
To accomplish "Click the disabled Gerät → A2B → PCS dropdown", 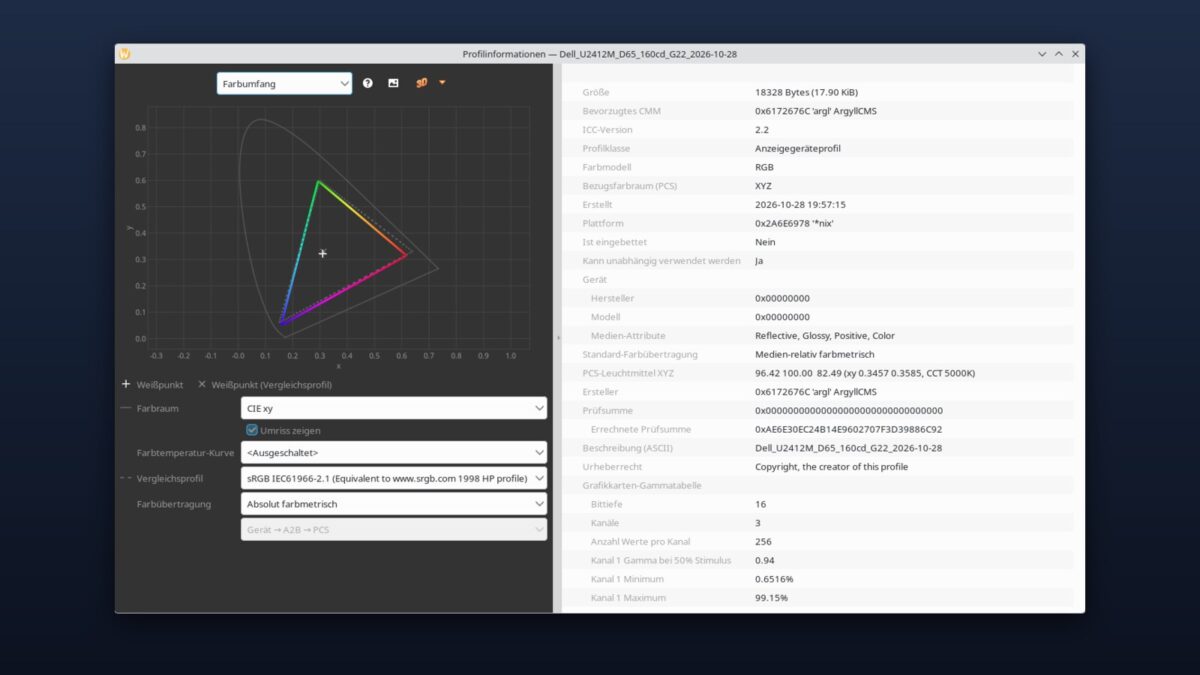I will tap(394, 529).
